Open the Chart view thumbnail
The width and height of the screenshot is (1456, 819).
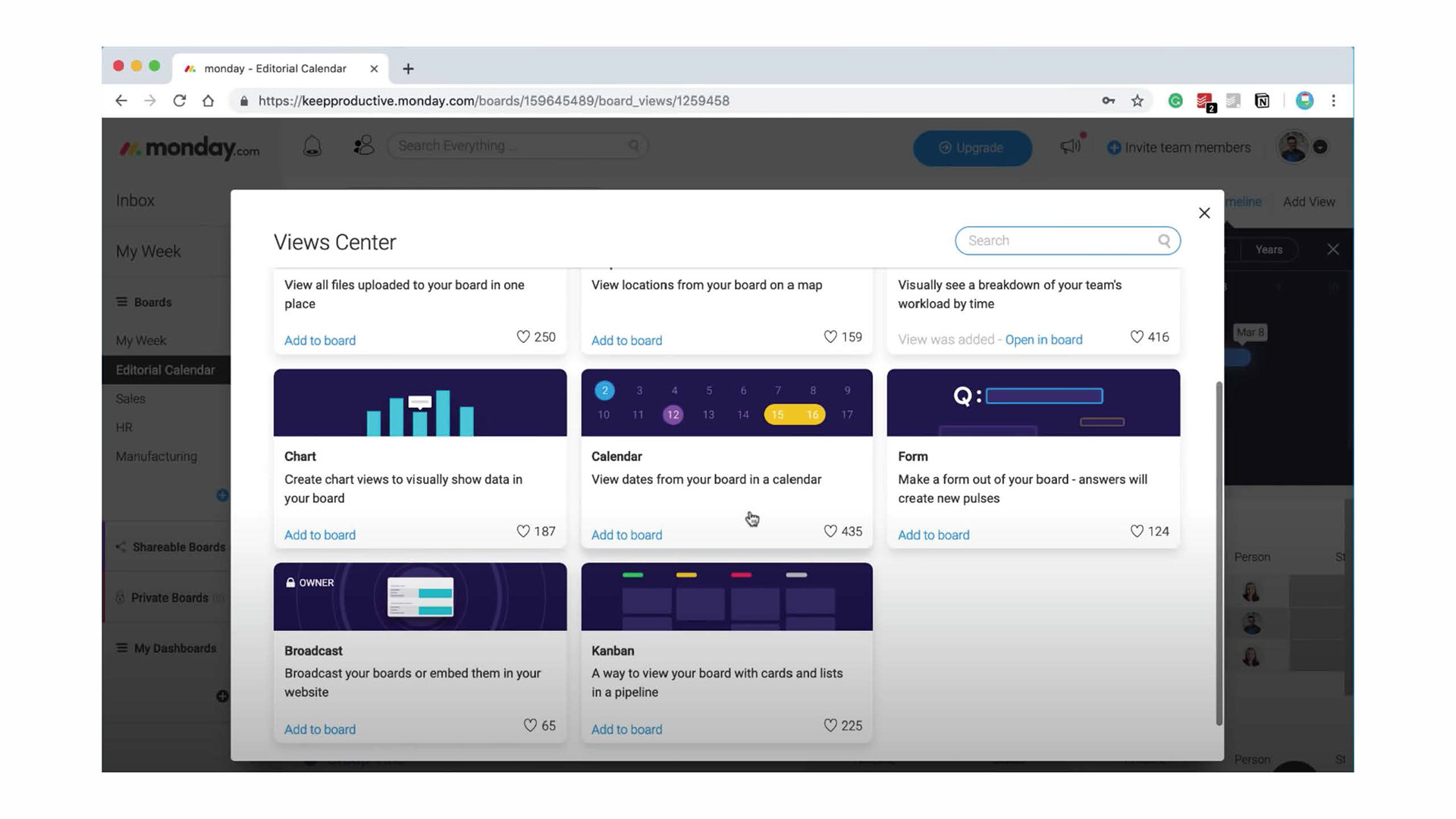pyautogui.click(x=420, y=403)
